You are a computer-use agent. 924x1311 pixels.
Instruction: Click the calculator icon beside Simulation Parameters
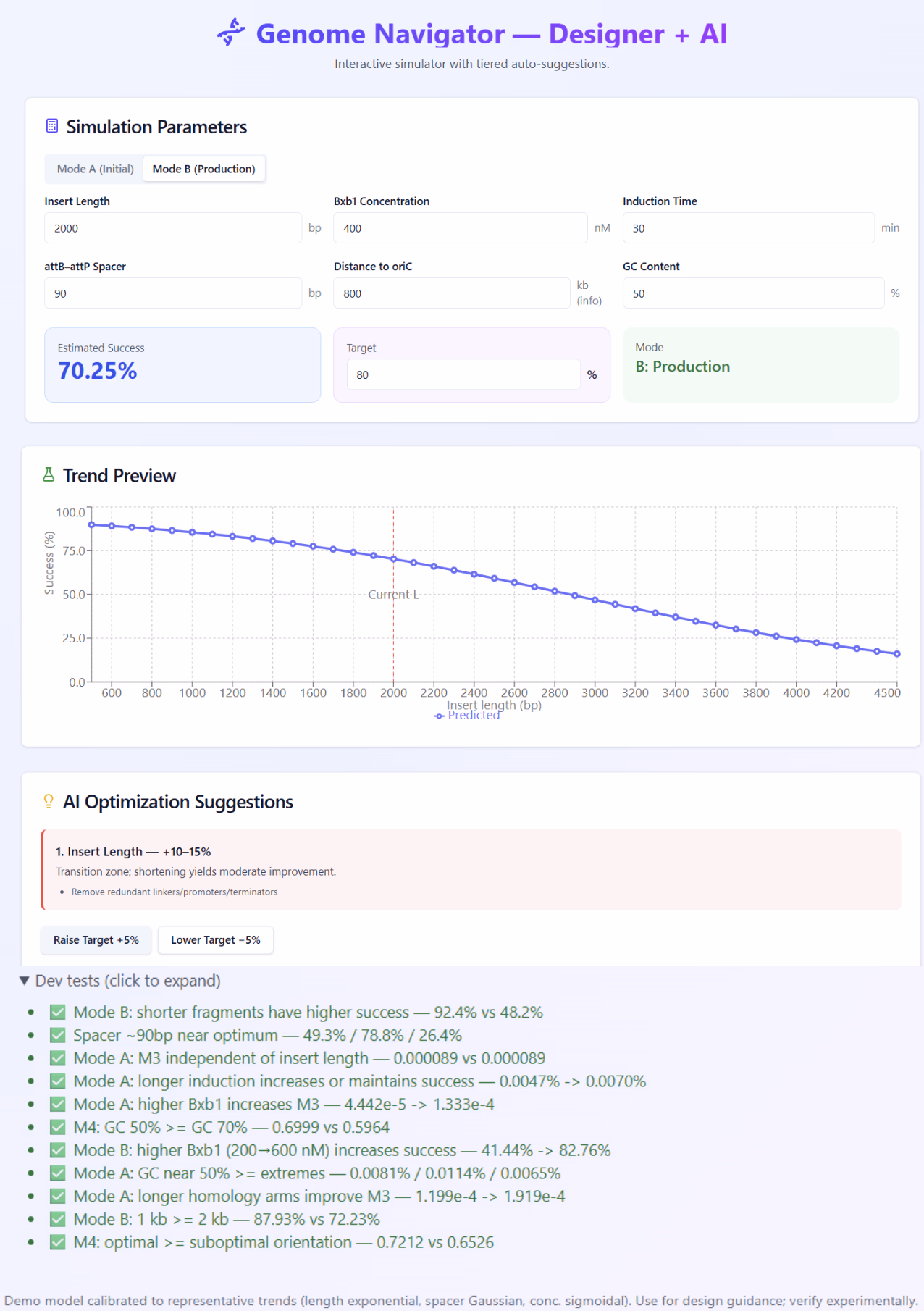52,126
